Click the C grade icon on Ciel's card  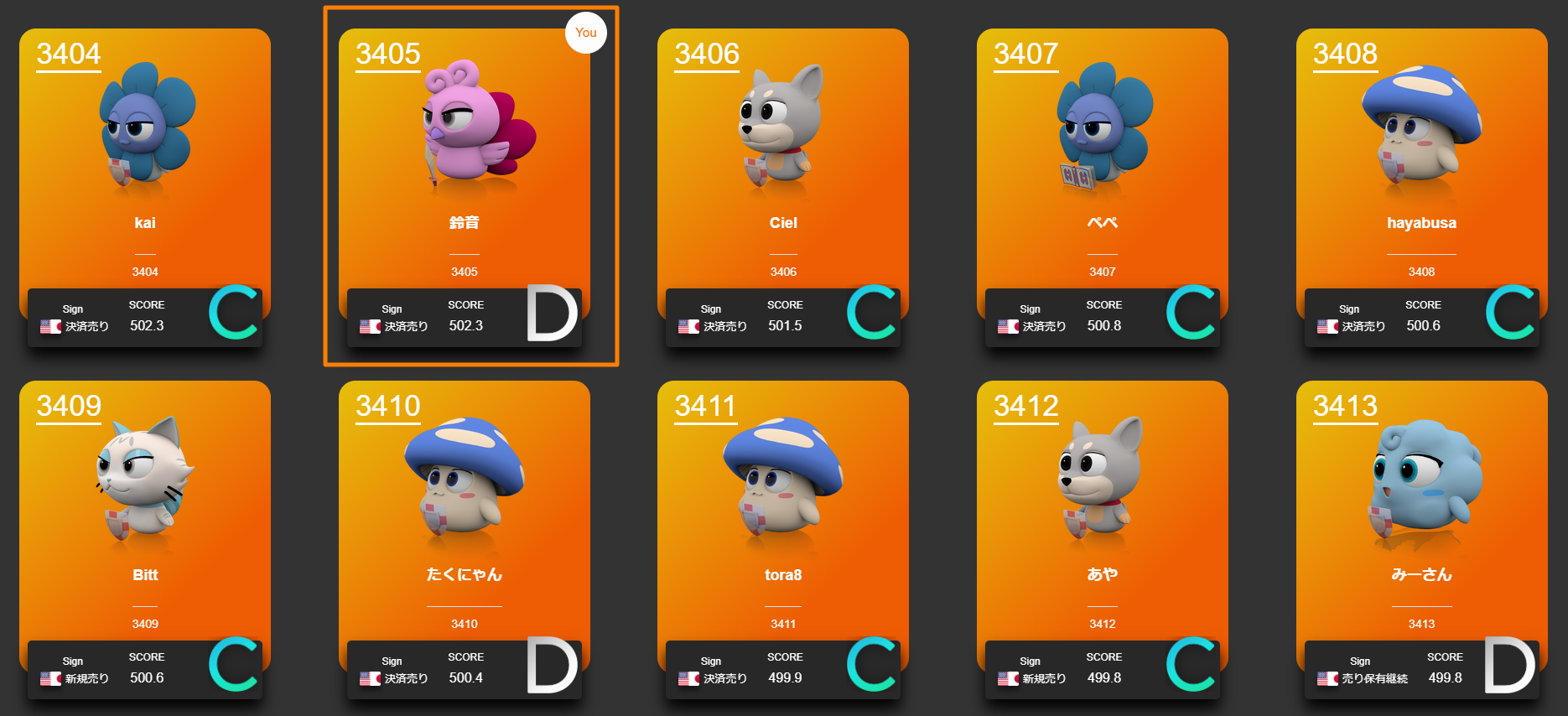click(x=871, y=313)
